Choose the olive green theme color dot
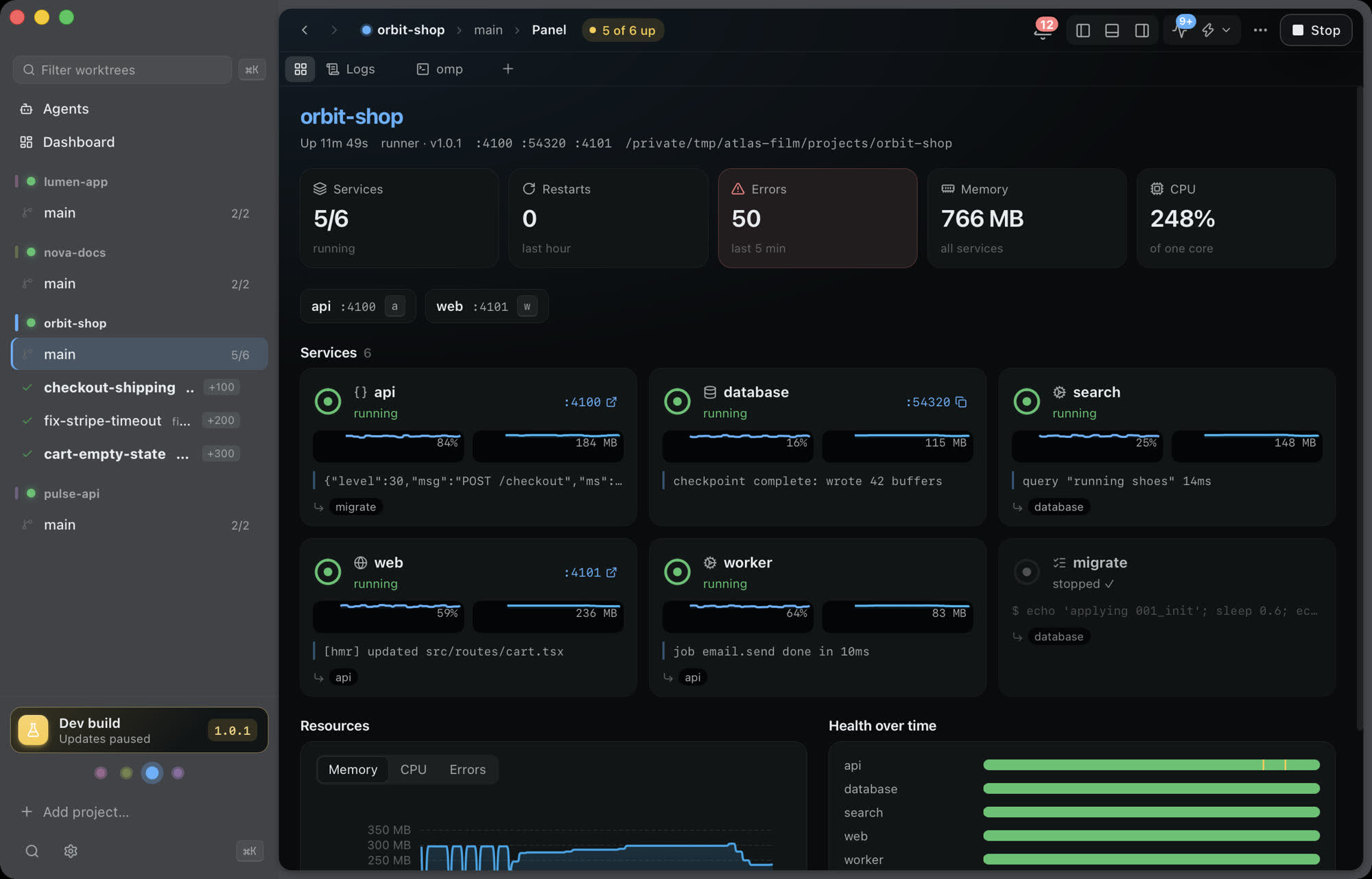 click(126, 773)
